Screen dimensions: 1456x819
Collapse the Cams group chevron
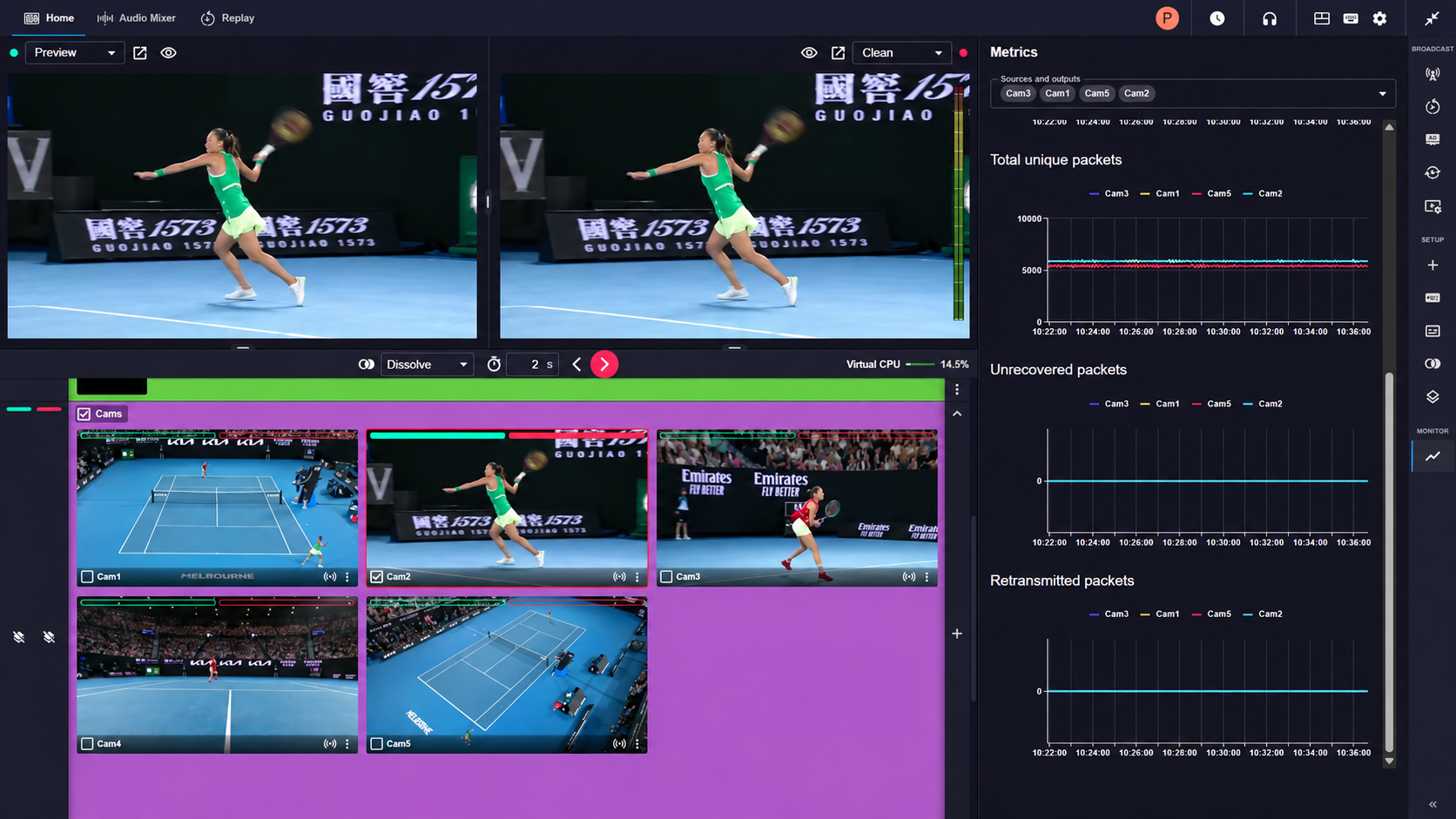click(x=957, y=414)
